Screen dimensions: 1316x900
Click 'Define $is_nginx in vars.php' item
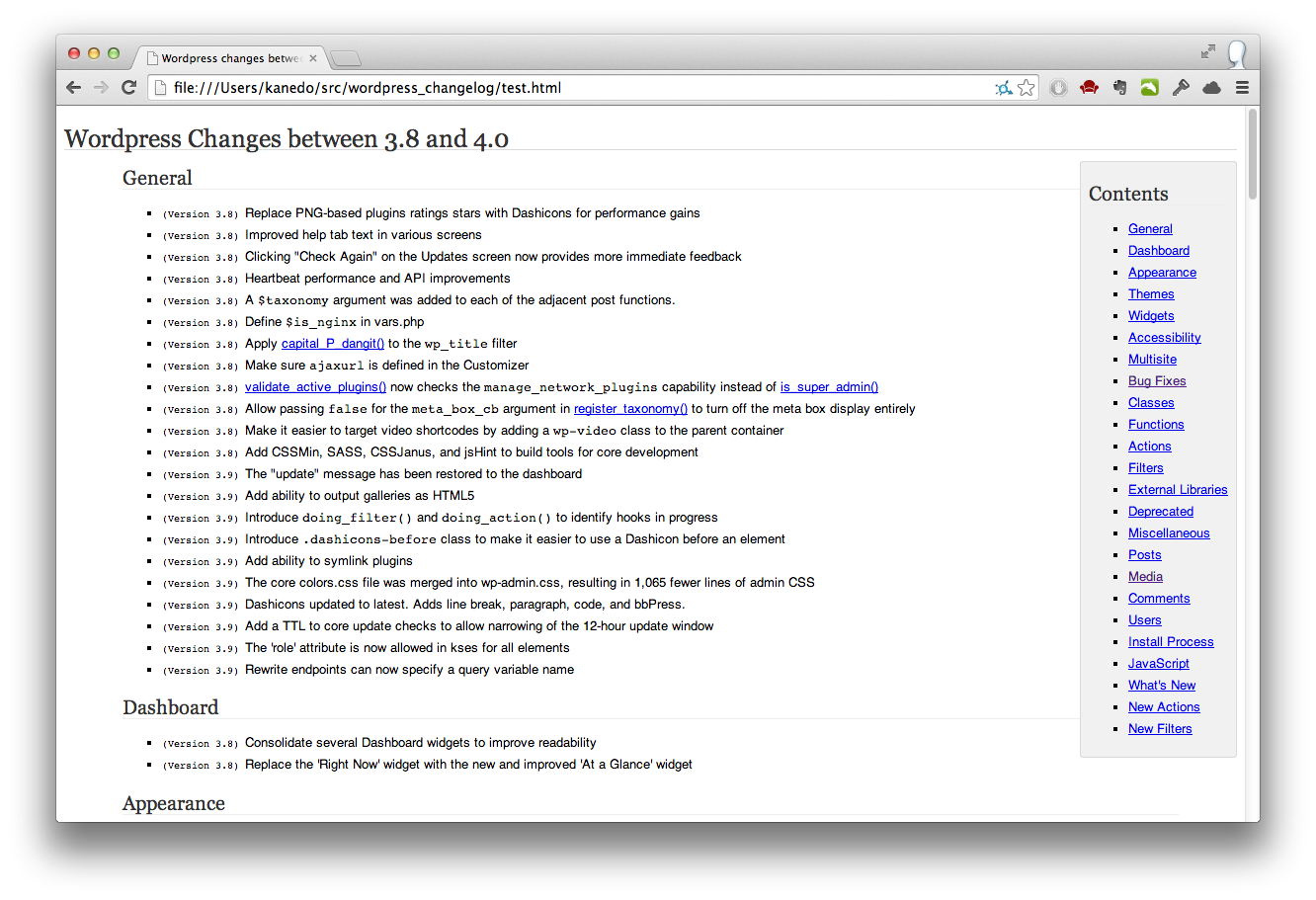334,321
